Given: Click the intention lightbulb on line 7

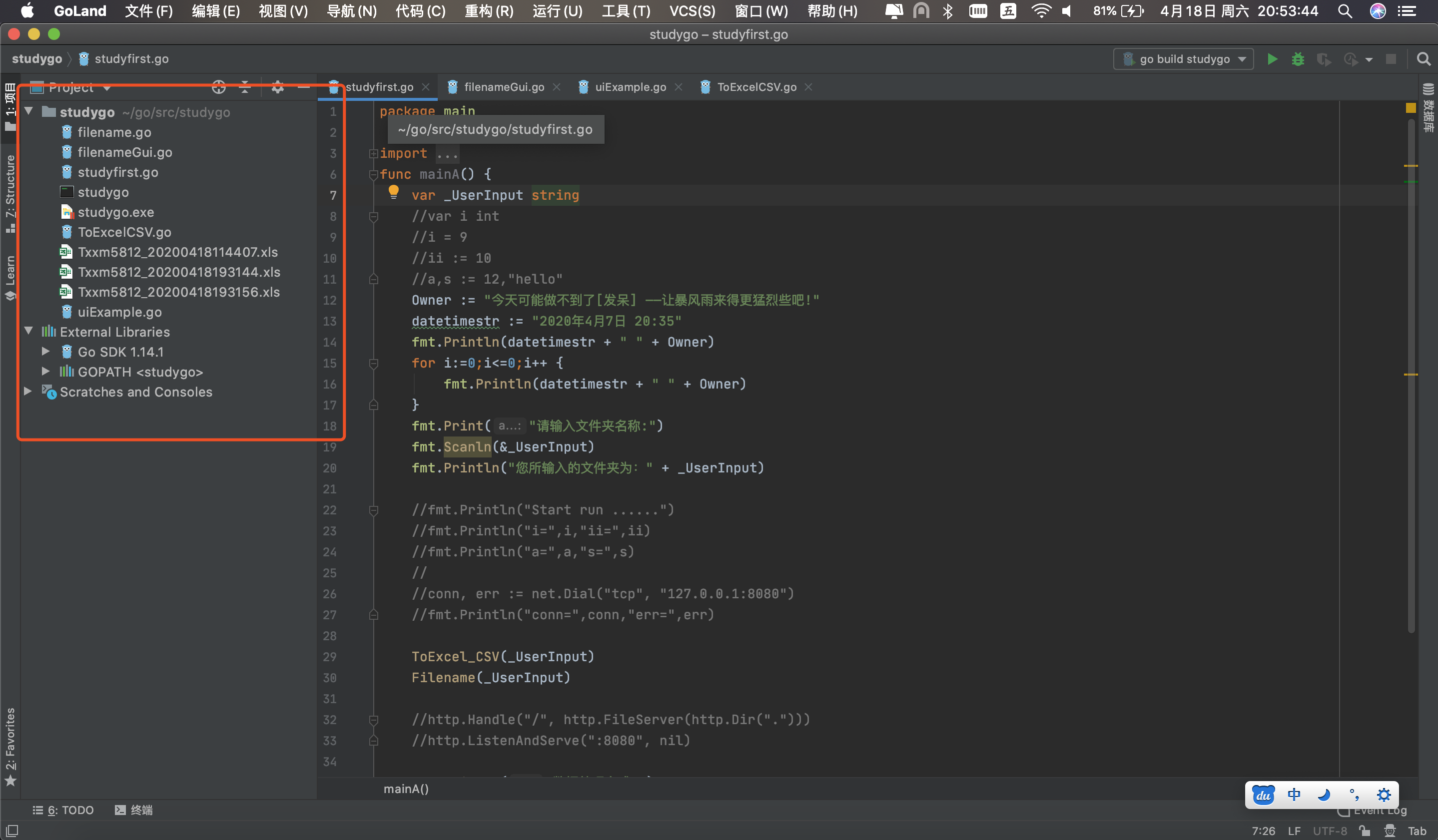Looking at the screenshot, I should [x=393, y=192].
